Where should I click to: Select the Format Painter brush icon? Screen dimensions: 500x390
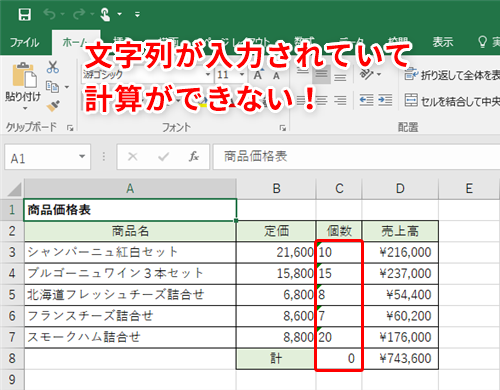53,106
